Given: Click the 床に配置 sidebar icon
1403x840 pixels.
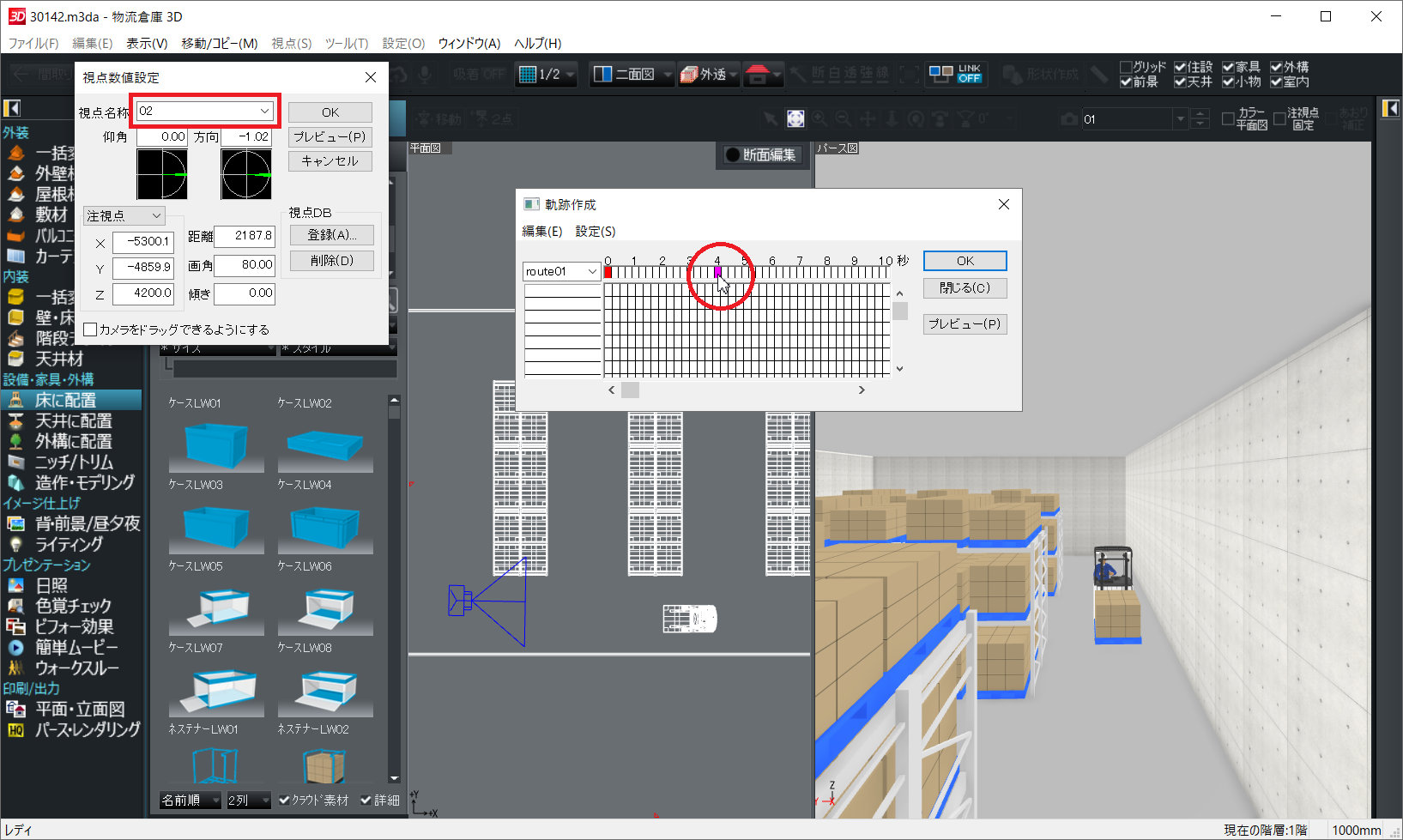Looking at the screenshot, I should pos(15,400).
